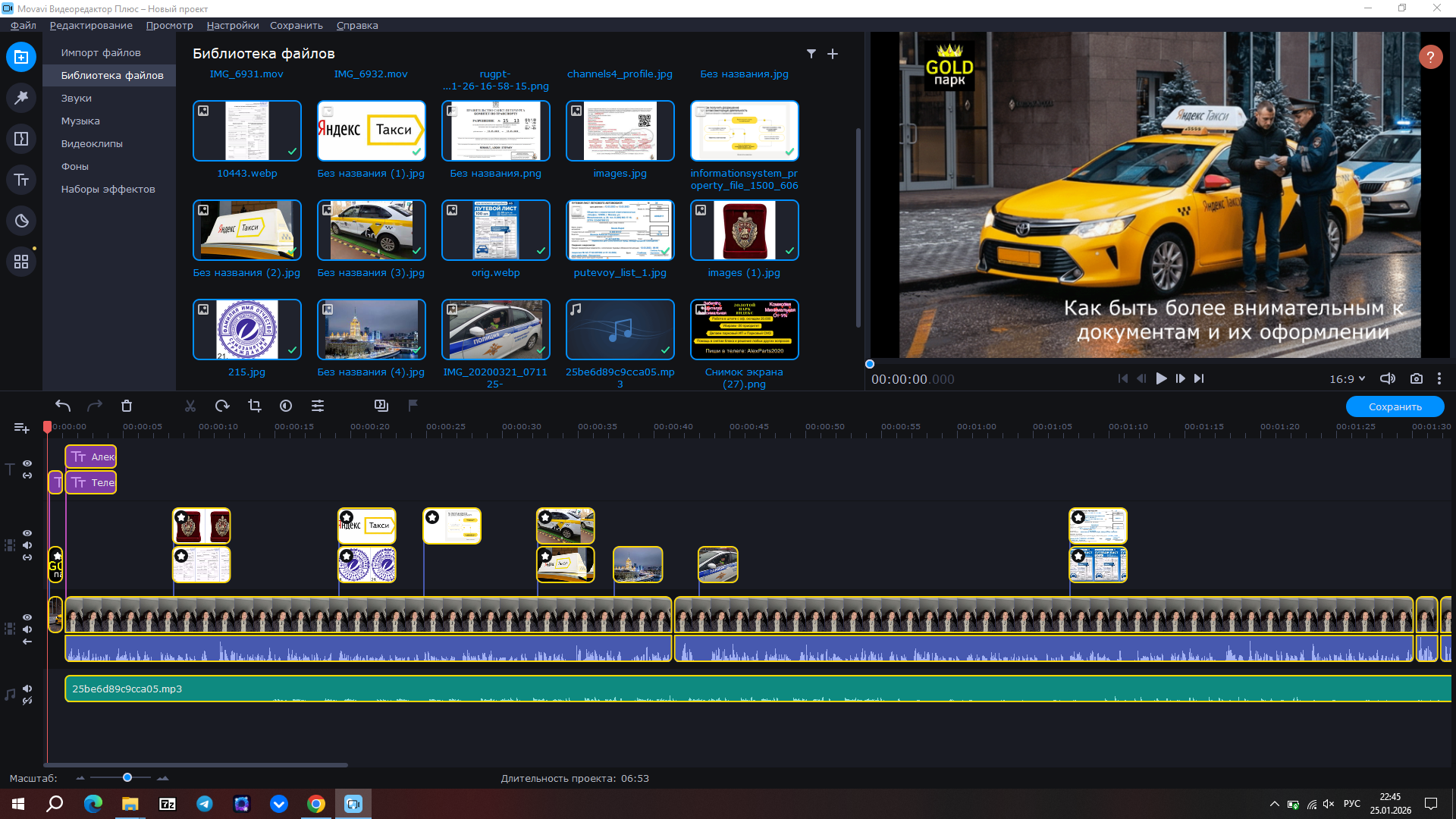Select the Музыка category
Viewport: 1456px width, 819px height.
click(80, 121)
